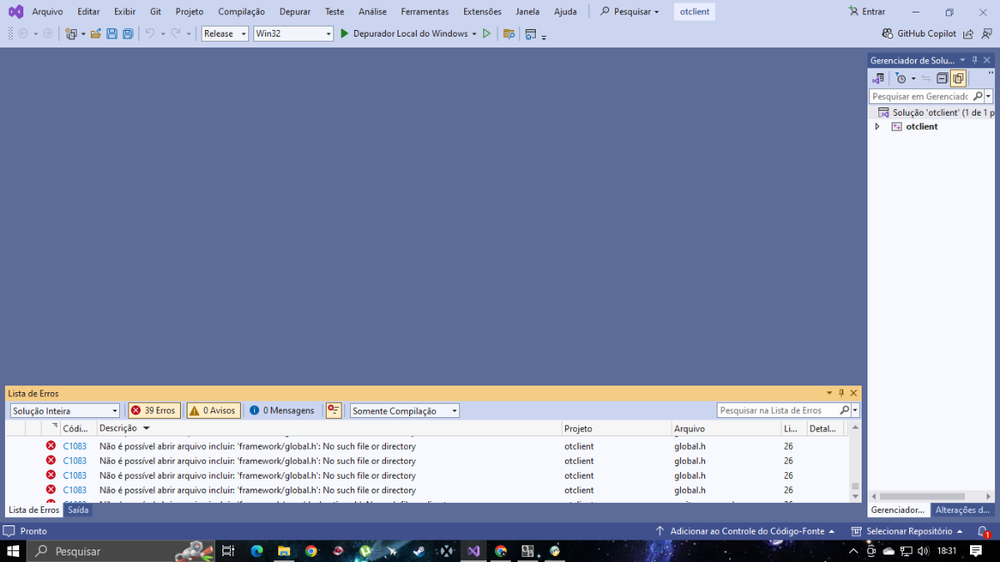Image resolution: width=1000 pixels, height=562 pixels.
Task: Open the Solução Inteira scope dropdown
Action: [64, 411]
